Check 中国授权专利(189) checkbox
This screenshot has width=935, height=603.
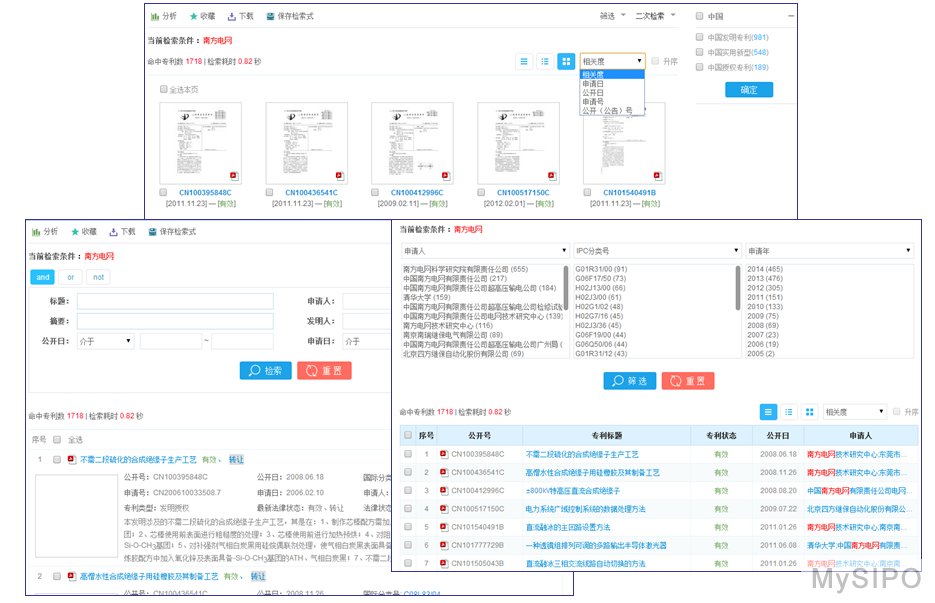[x=699, y=67]
